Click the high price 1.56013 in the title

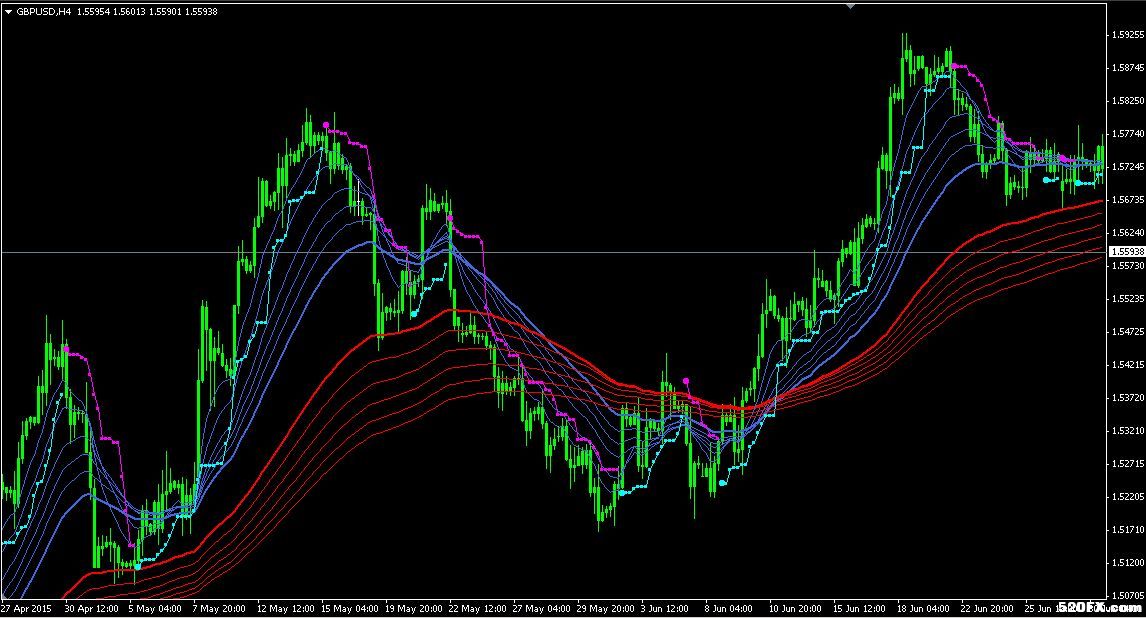pos(129,12)
